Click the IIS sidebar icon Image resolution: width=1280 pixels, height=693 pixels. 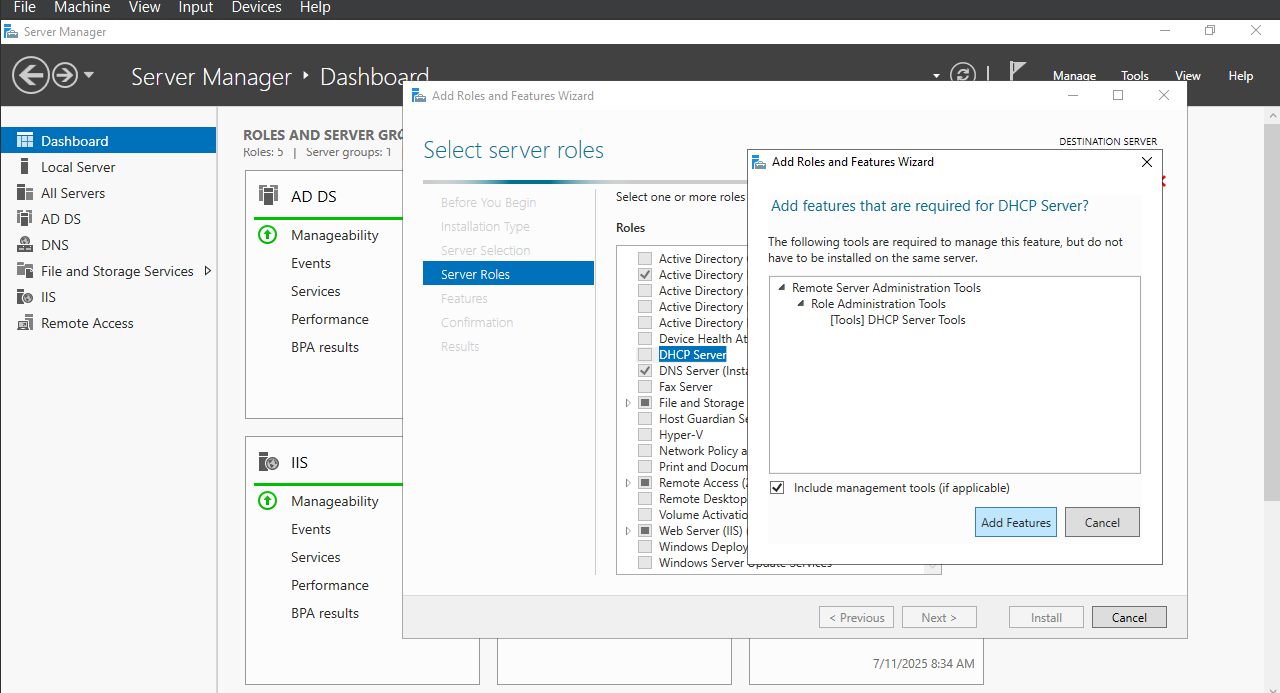[24, 297]
